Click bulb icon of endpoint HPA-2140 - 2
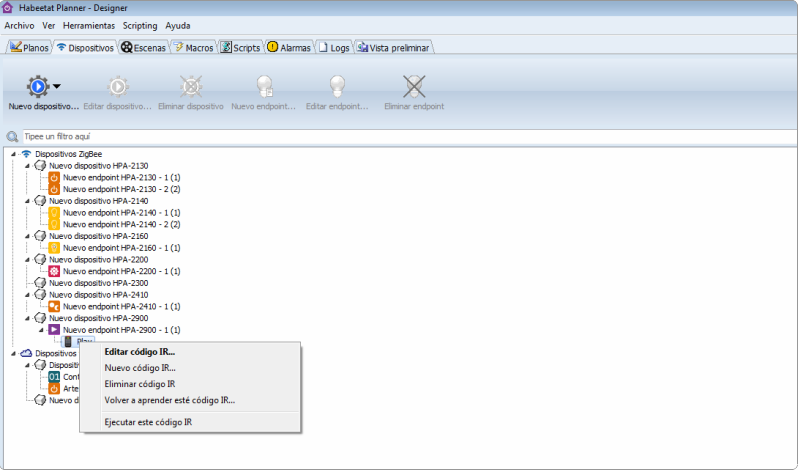The image size is (799, 470). pyautogui.click(x=54, y=224)
